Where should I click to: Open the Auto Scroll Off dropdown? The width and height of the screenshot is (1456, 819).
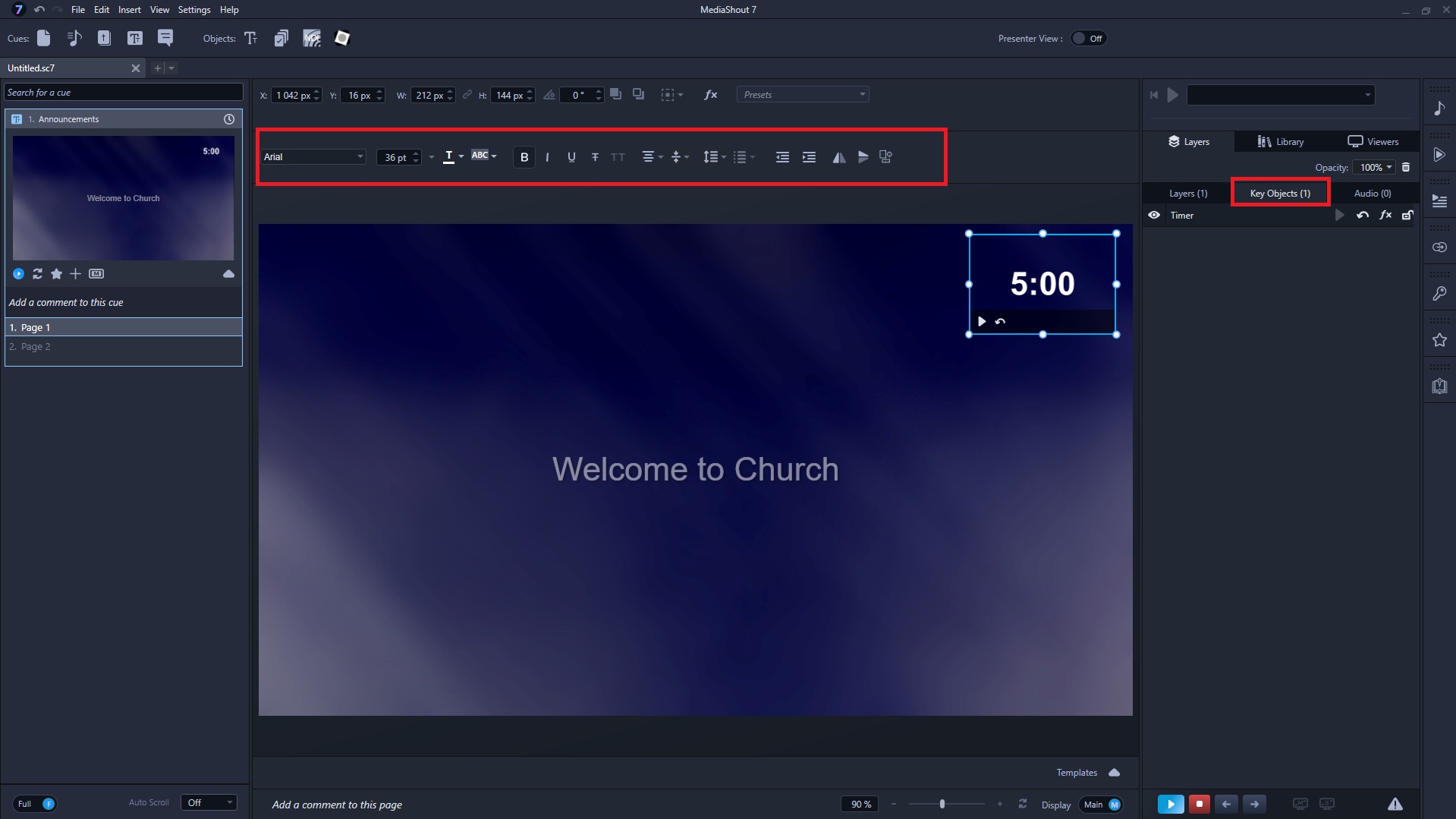(x=209, y=803)
